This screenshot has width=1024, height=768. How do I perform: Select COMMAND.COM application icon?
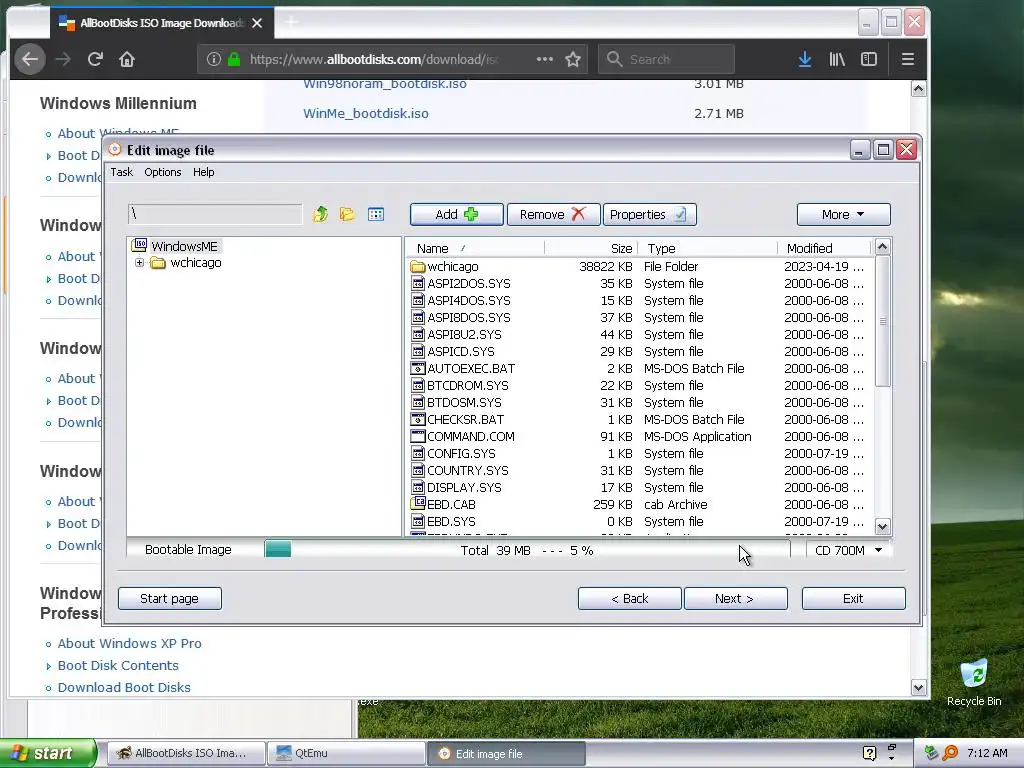pos(418,436)
